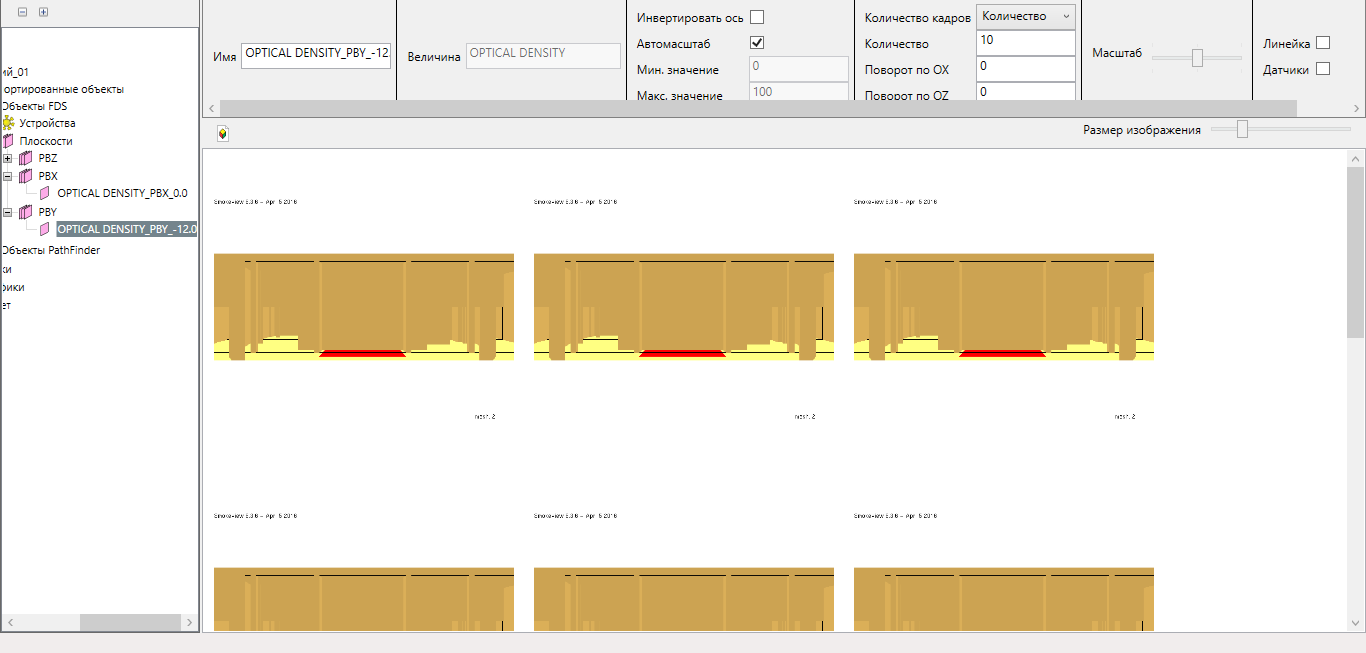The width and height of the screenshot is (1366, 653).
Task: Click the Мин. значение field
Action: click(799, 69)
